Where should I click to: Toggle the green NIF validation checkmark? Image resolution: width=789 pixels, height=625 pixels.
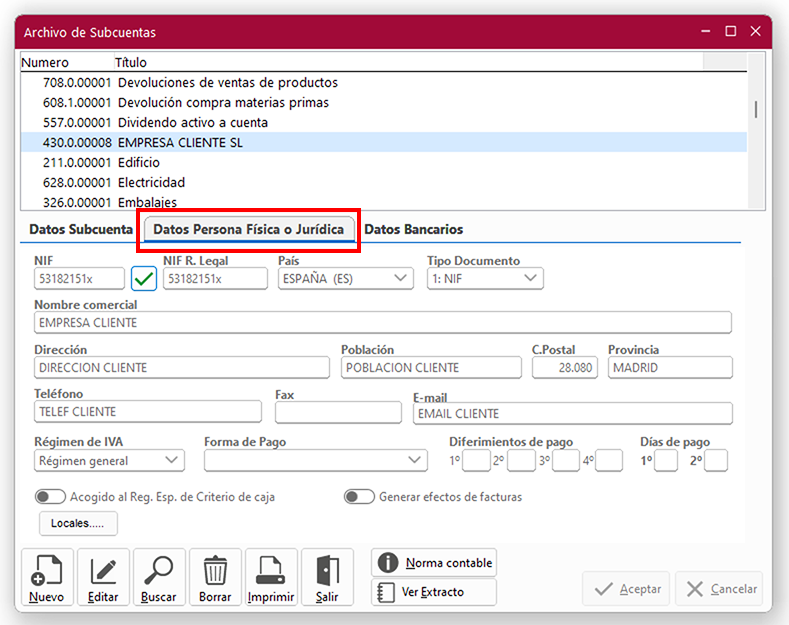point(144,278)
